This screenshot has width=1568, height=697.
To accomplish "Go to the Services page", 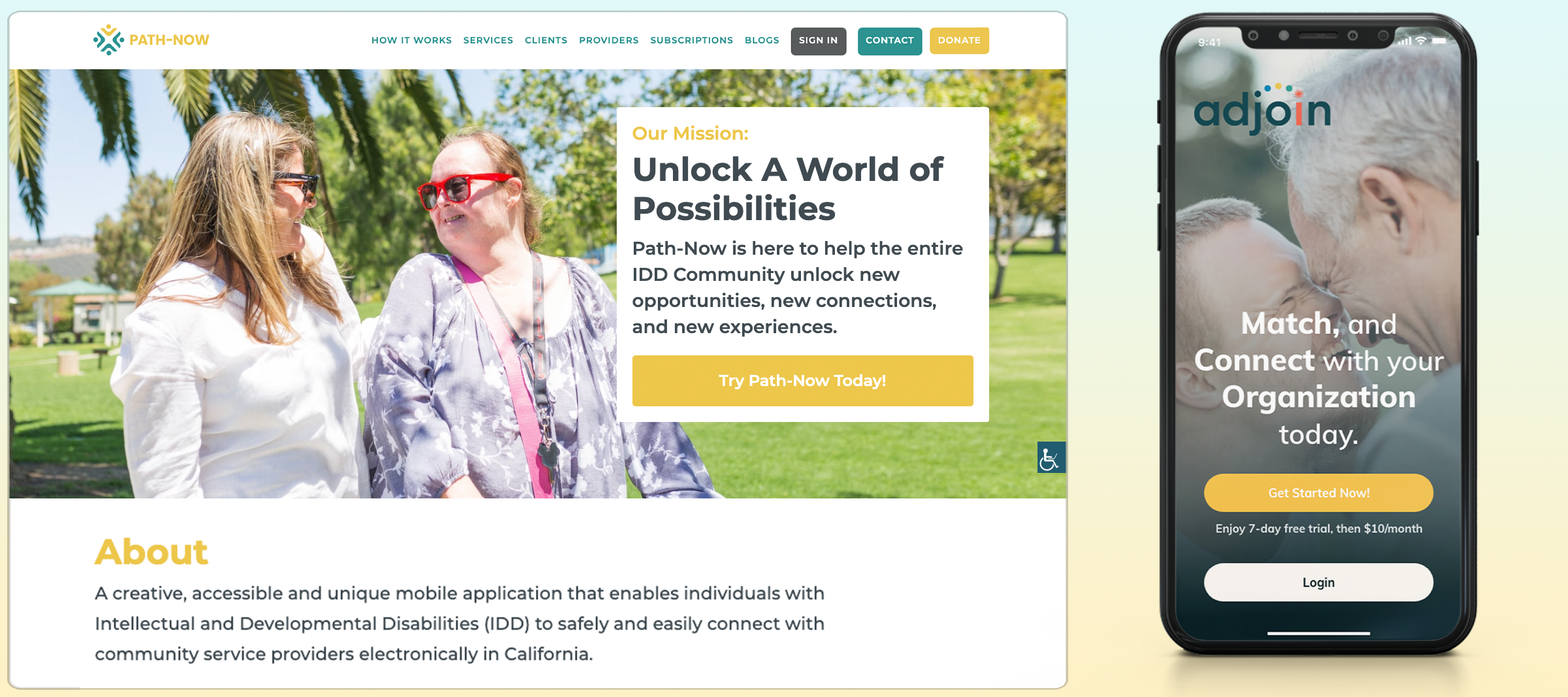I will 488,41.
